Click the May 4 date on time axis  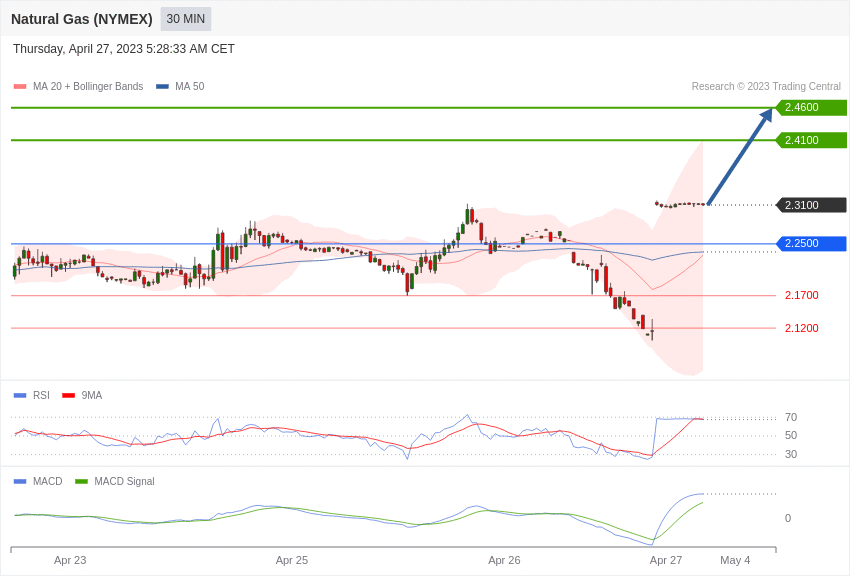point(735,560)
